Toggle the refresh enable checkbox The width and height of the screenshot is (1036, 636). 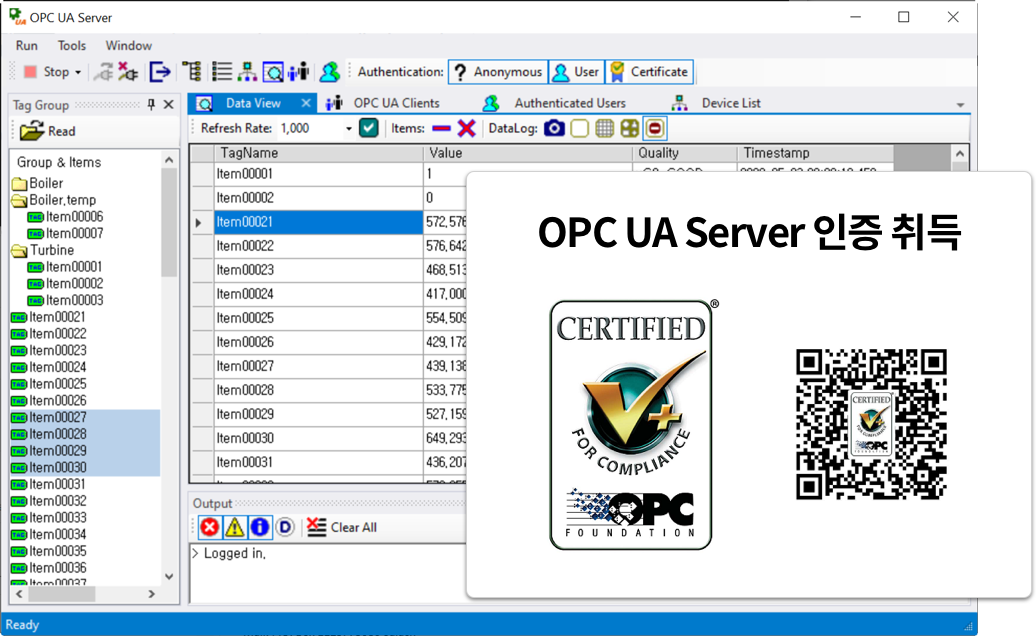[369, 128]
